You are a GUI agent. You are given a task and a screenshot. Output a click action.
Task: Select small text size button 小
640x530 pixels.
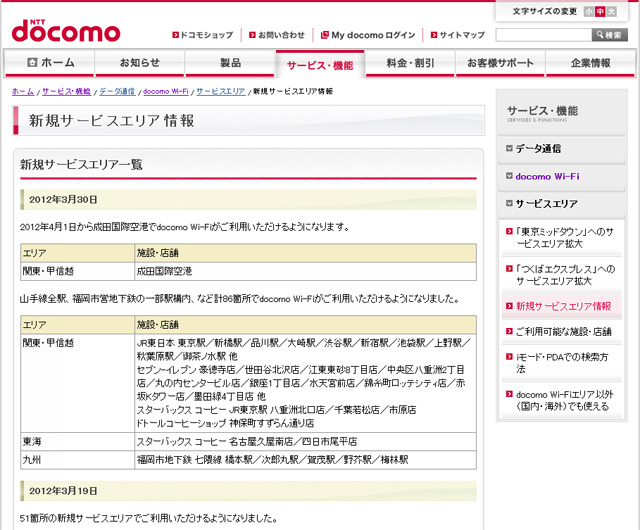(588, 11)
